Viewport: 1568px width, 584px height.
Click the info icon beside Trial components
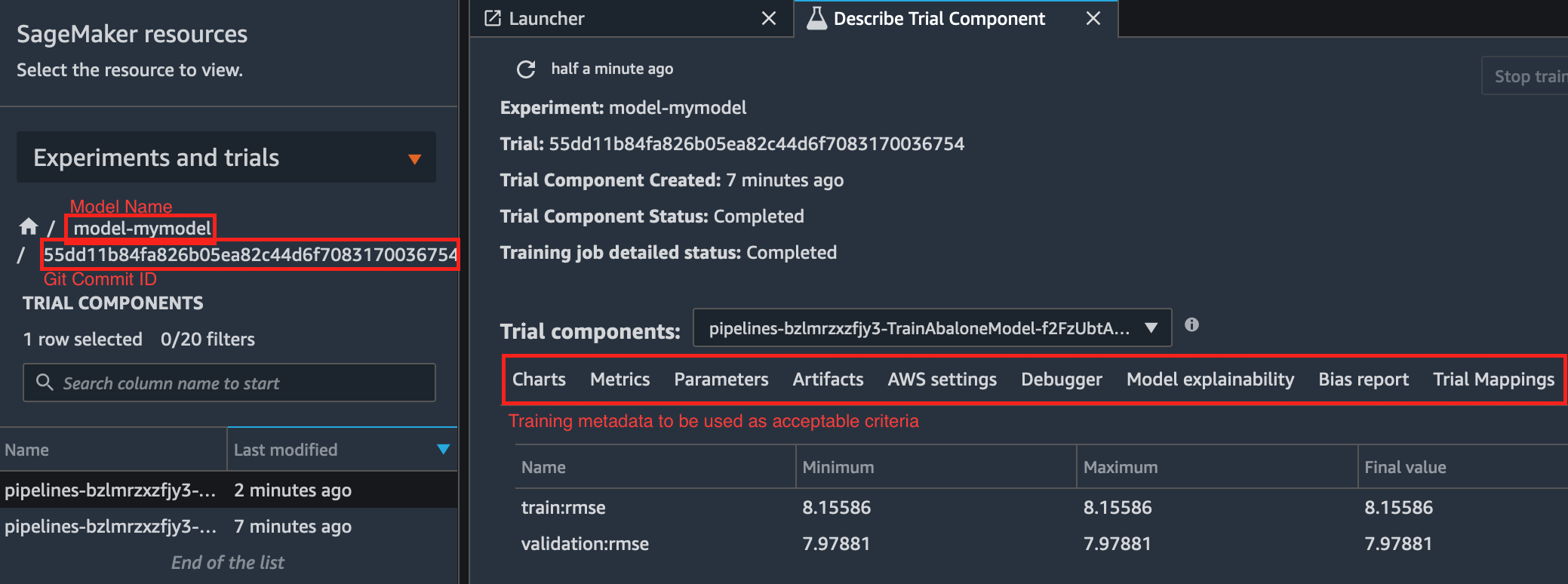coord(1191,324)
